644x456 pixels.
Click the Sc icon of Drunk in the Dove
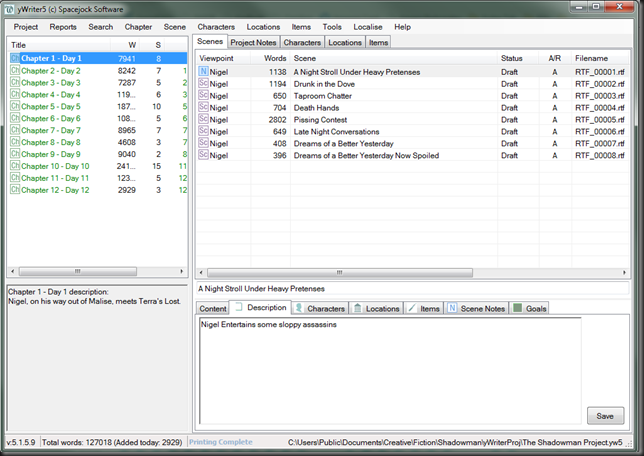(203, 83)
